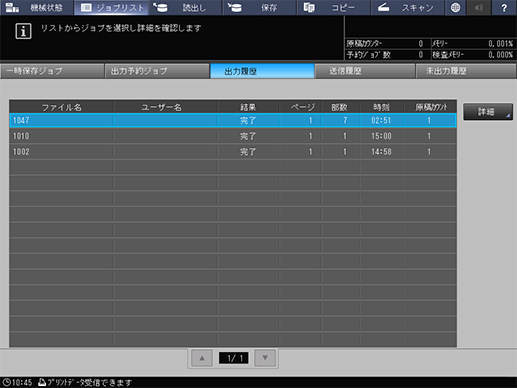
Task: Click the 時刻 column header
Action: tap(381, 107)
